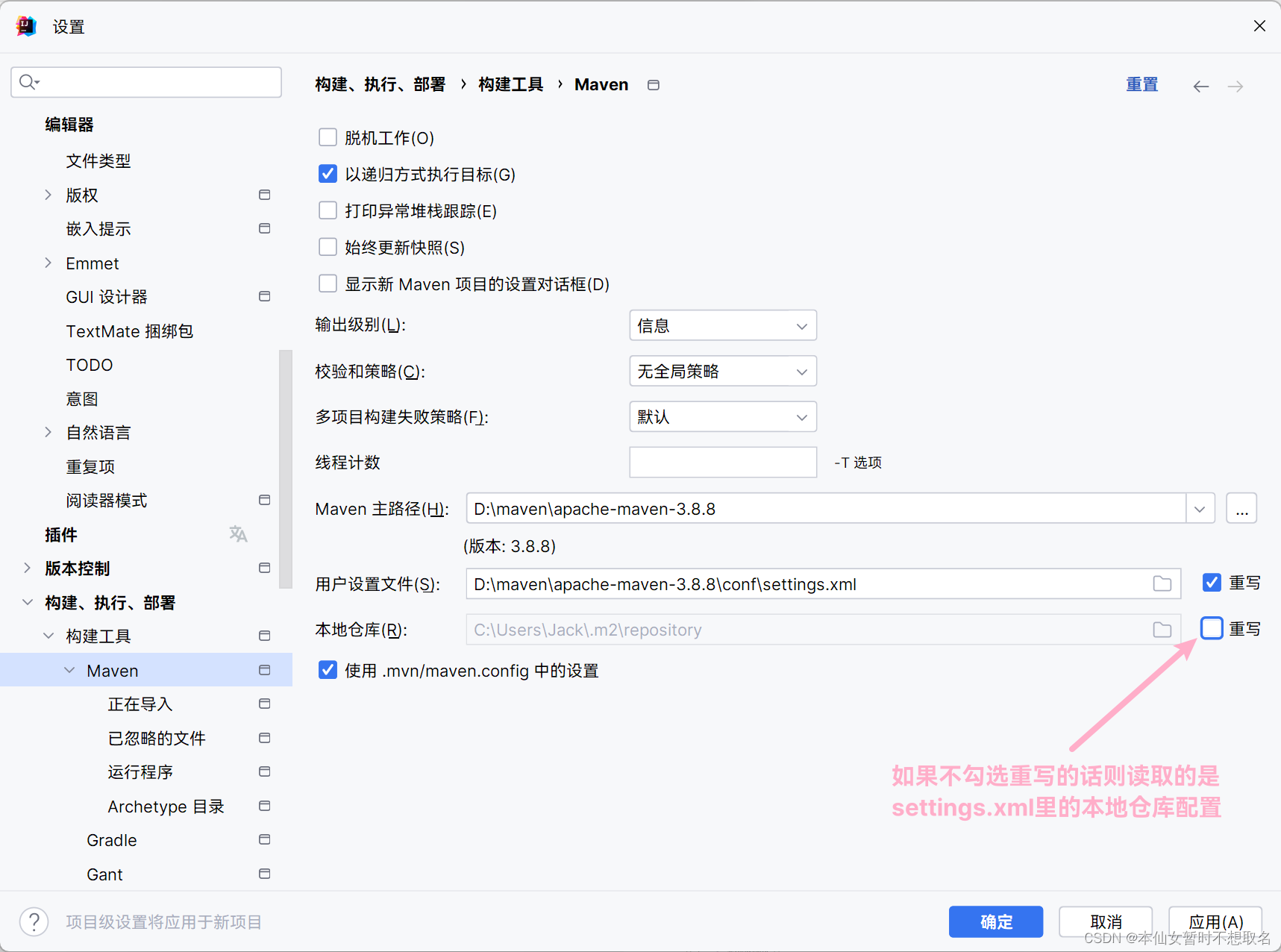The image size is (1281, 952).
Task: Click ... browse button for Maven path
Action: tap(1241, 509)
